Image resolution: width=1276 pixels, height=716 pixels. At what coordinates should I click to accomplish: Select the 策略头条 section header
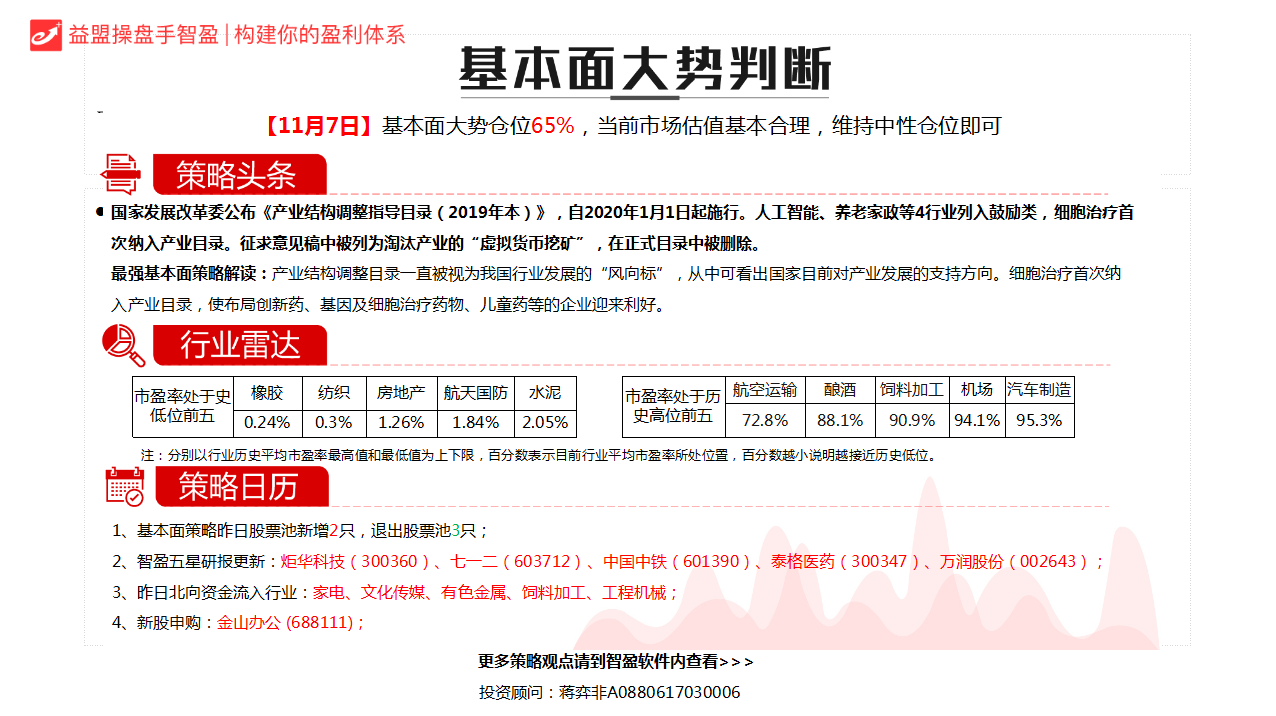[238, 175]
